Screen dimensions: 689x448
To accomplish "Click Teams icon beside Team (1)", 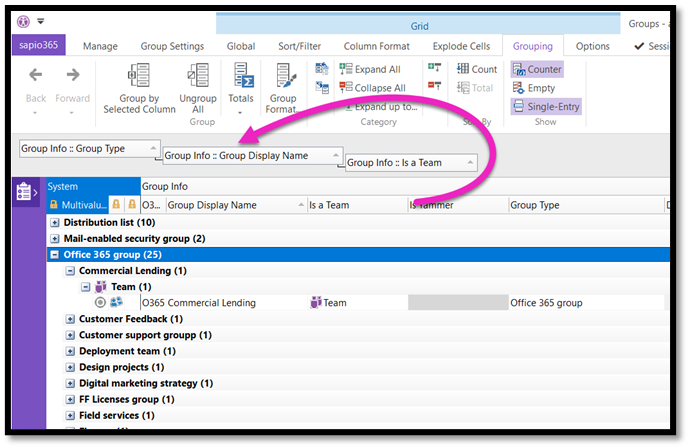I will pos(101,287).
